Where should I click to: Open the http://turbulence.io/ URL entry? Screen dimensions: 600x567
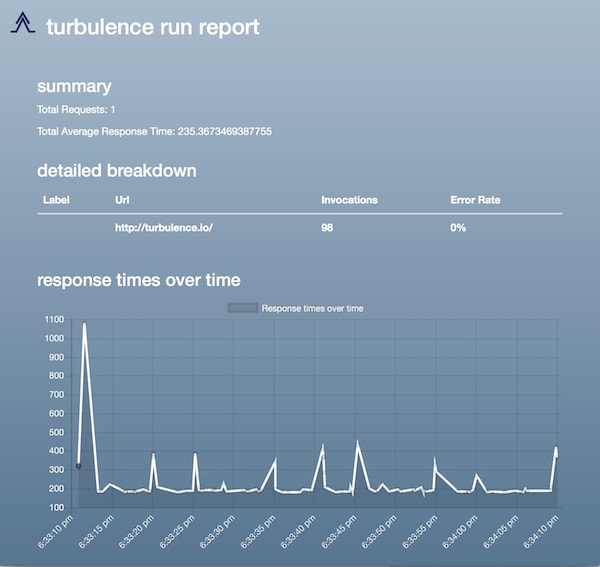(x=164, y=228)
